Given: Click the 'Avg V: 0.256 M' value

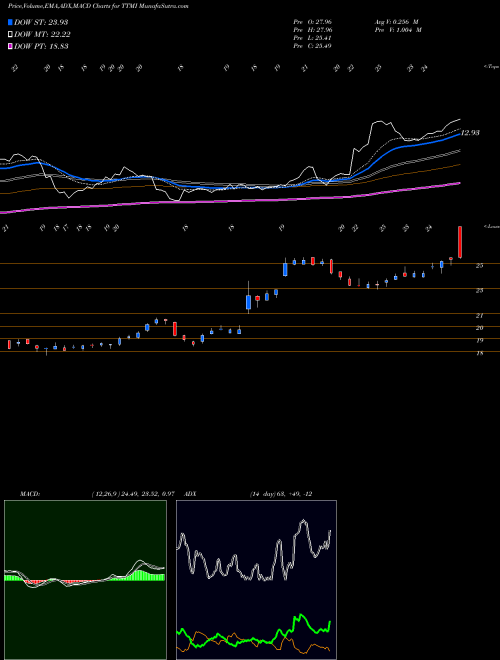Looking at the screenshot, I should 396,22.
